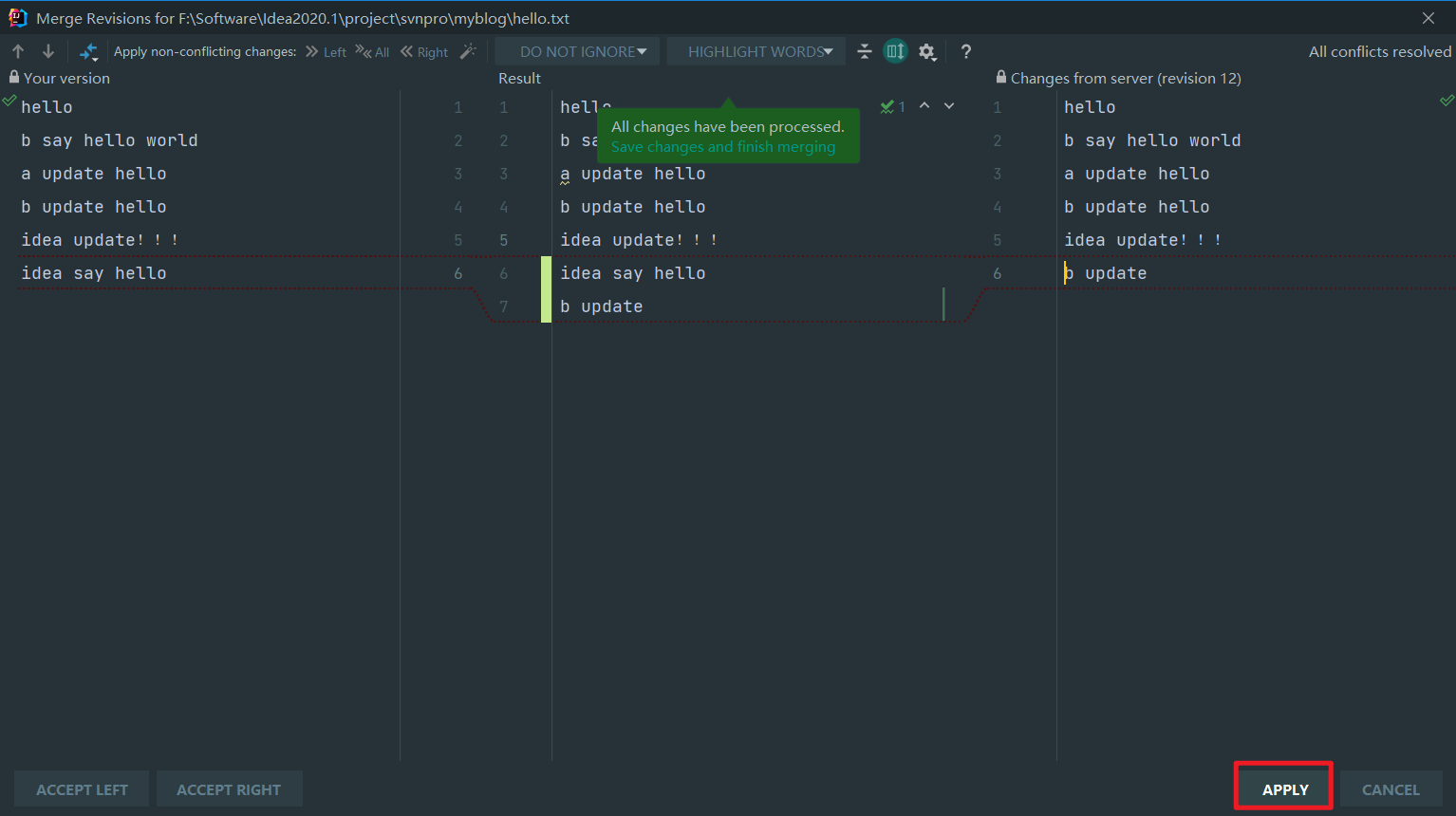Click down chevron in Result pane
This screenshot has width=1456, height=816.
pyautogui.click(x=949, y=106)
